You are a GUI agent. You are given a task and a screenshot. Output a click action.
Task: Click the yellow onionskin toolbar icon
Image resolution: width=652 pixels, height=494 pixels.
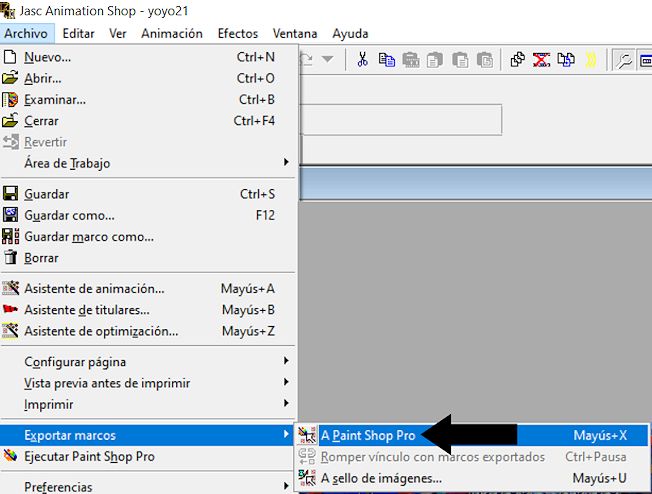(x=590, y=60)
